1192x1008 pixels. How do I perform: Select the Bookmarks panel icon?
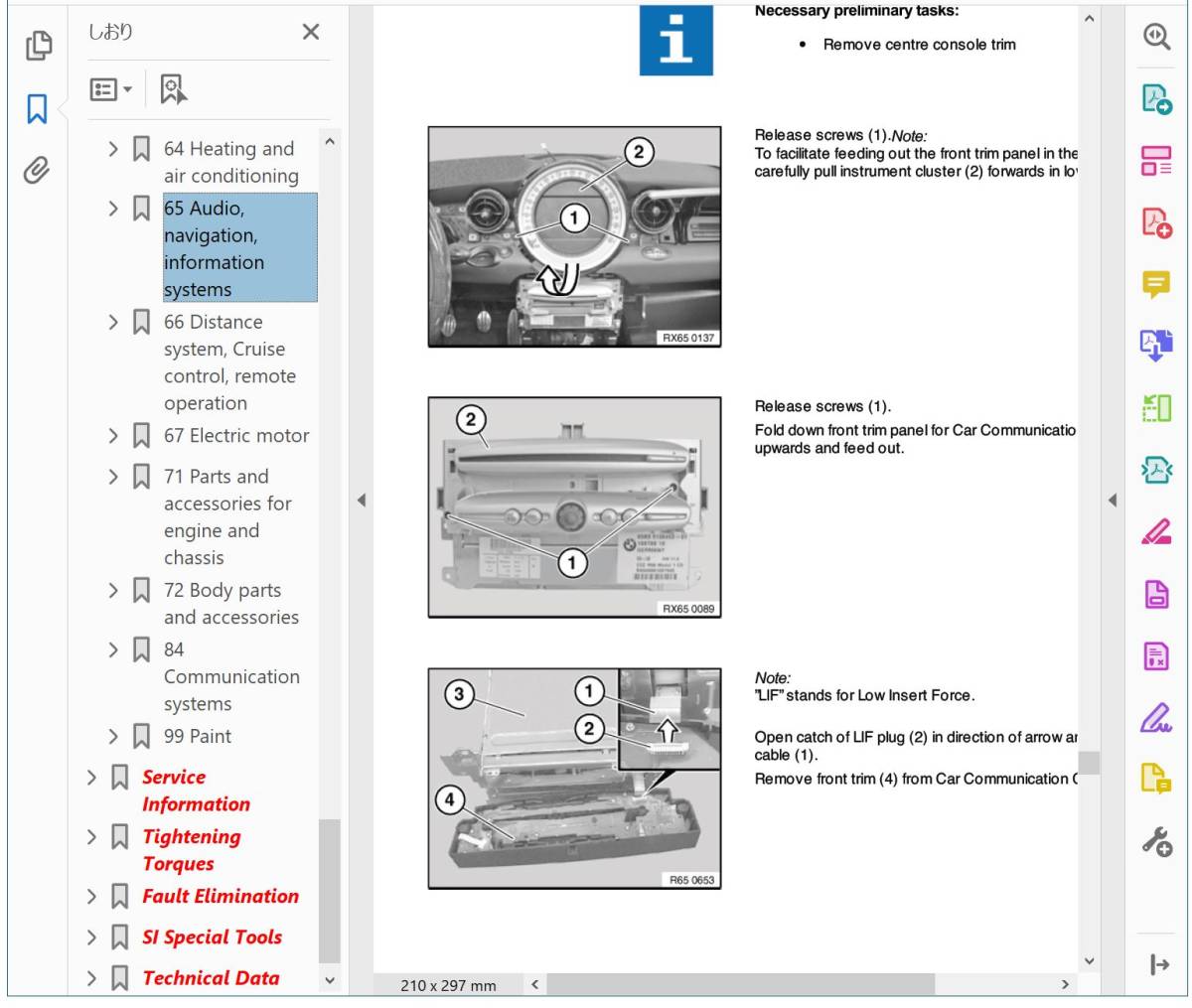click(x=37, y=109)
